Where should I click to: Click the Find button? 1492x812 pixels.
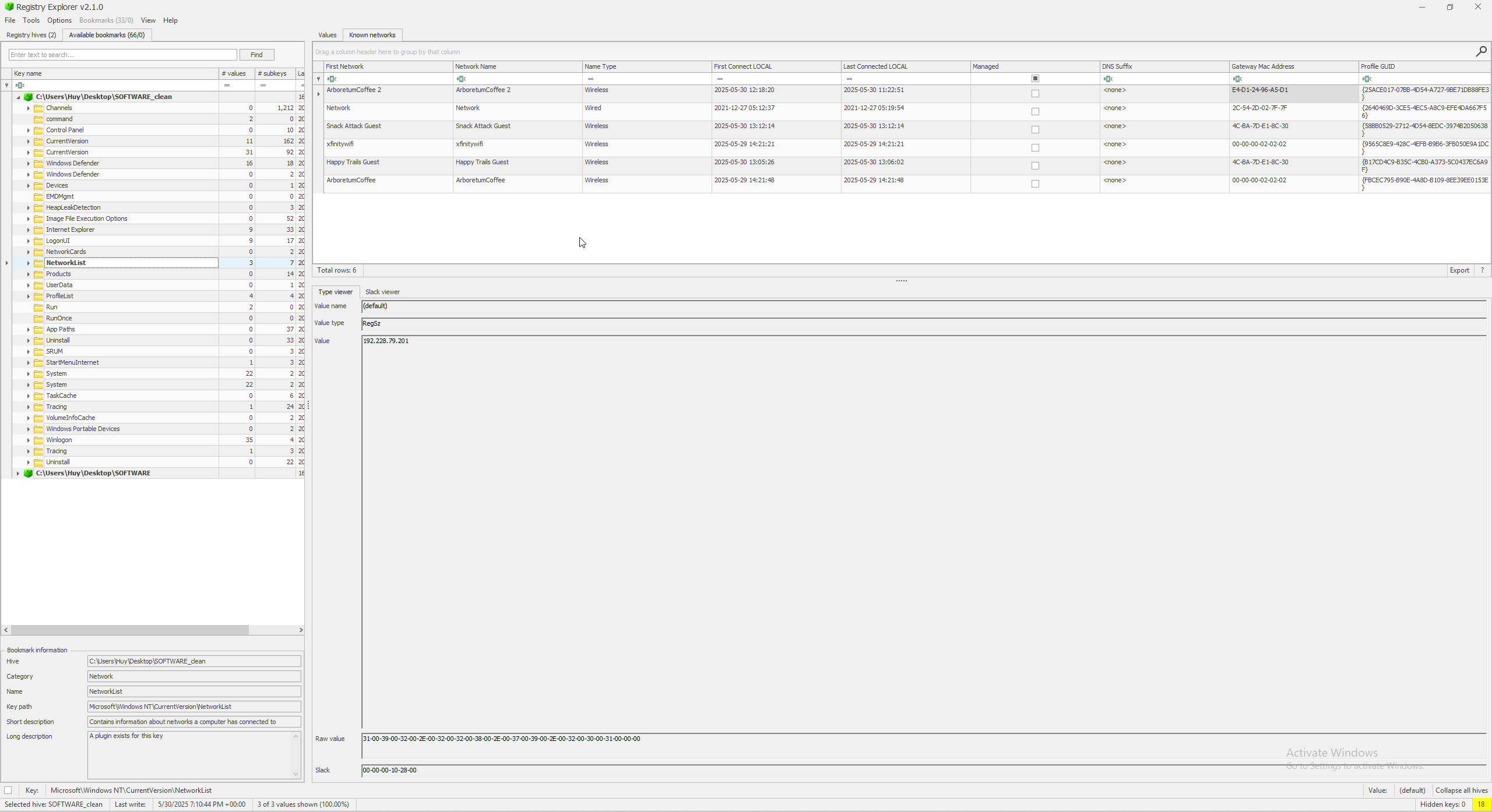coord(256,55)
